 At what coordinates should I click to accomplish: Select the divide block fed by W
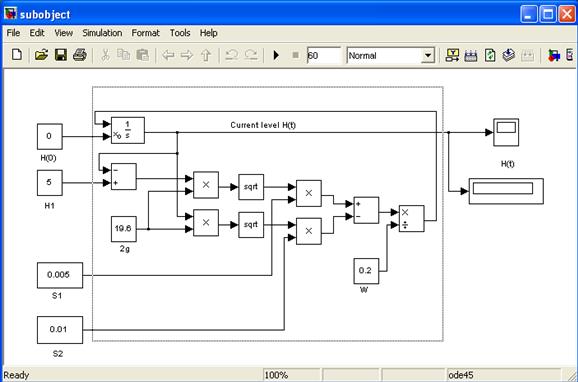pyautogui.click(x=412, y=219)
